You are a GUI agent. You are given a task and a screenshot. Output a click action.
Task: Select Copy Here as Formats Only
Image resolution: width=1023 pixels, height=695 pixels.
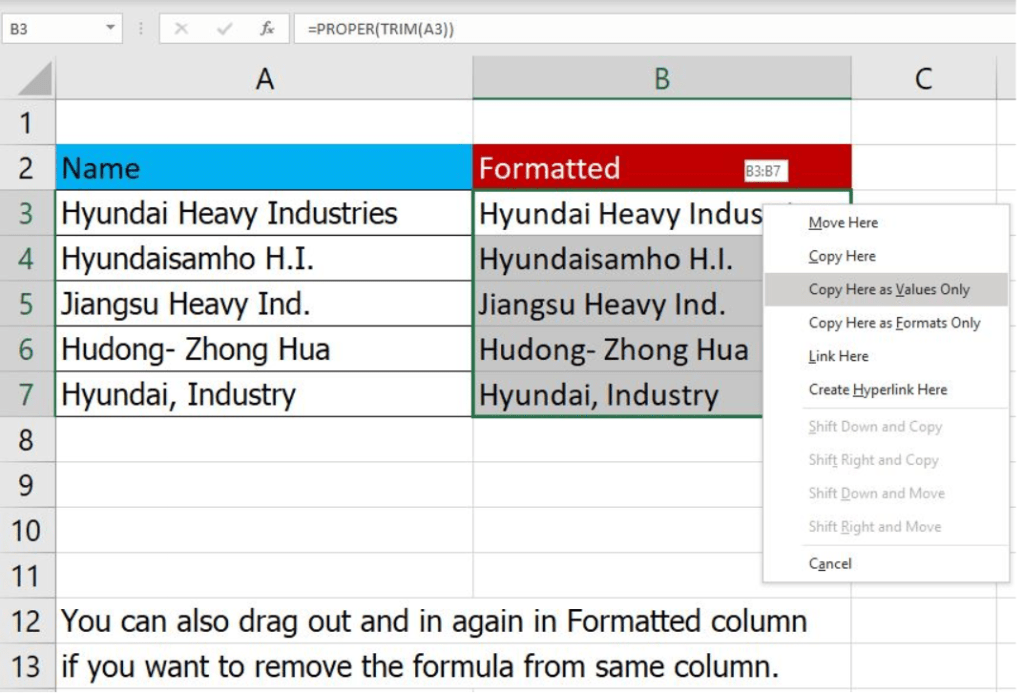(894, 323)
